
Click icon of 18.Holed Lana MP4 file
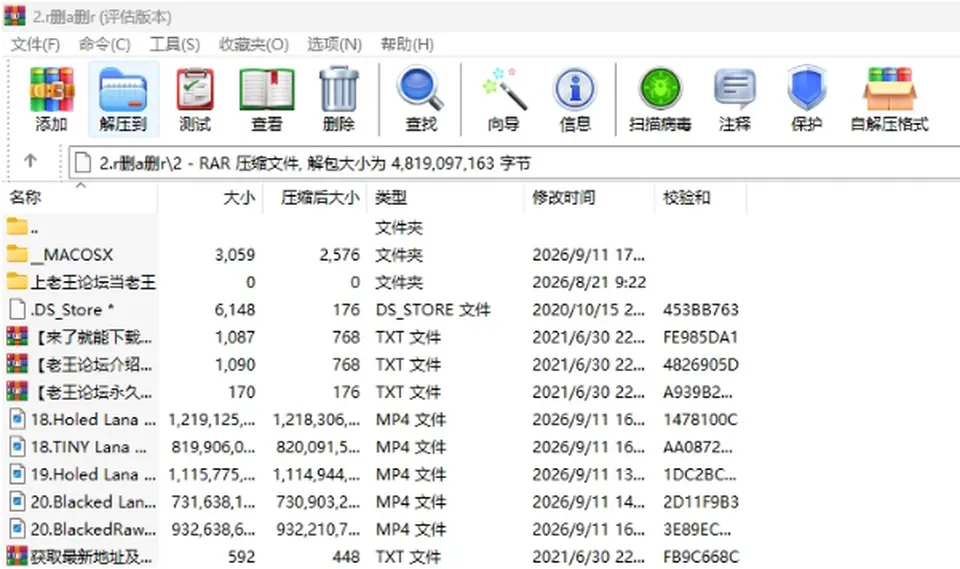pos(18,419)
